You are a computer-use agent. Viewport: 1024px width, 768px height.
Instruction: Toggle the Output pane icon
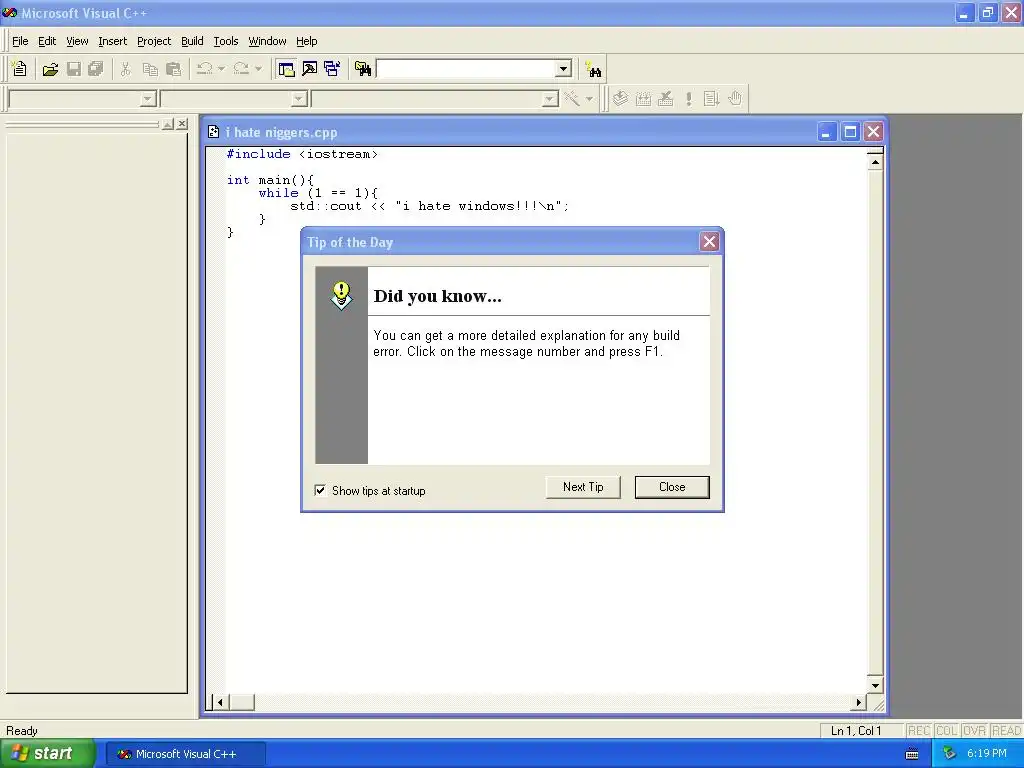click(x=310, y=69)
